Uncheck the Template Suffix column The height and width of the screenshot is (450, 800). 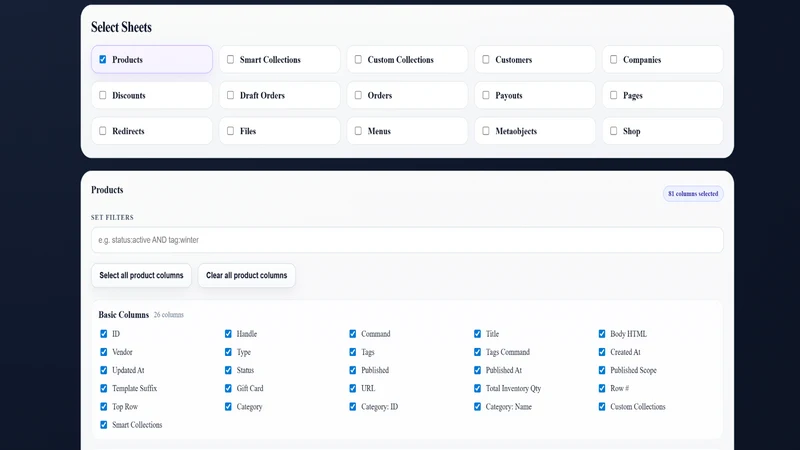click(104, 388)
